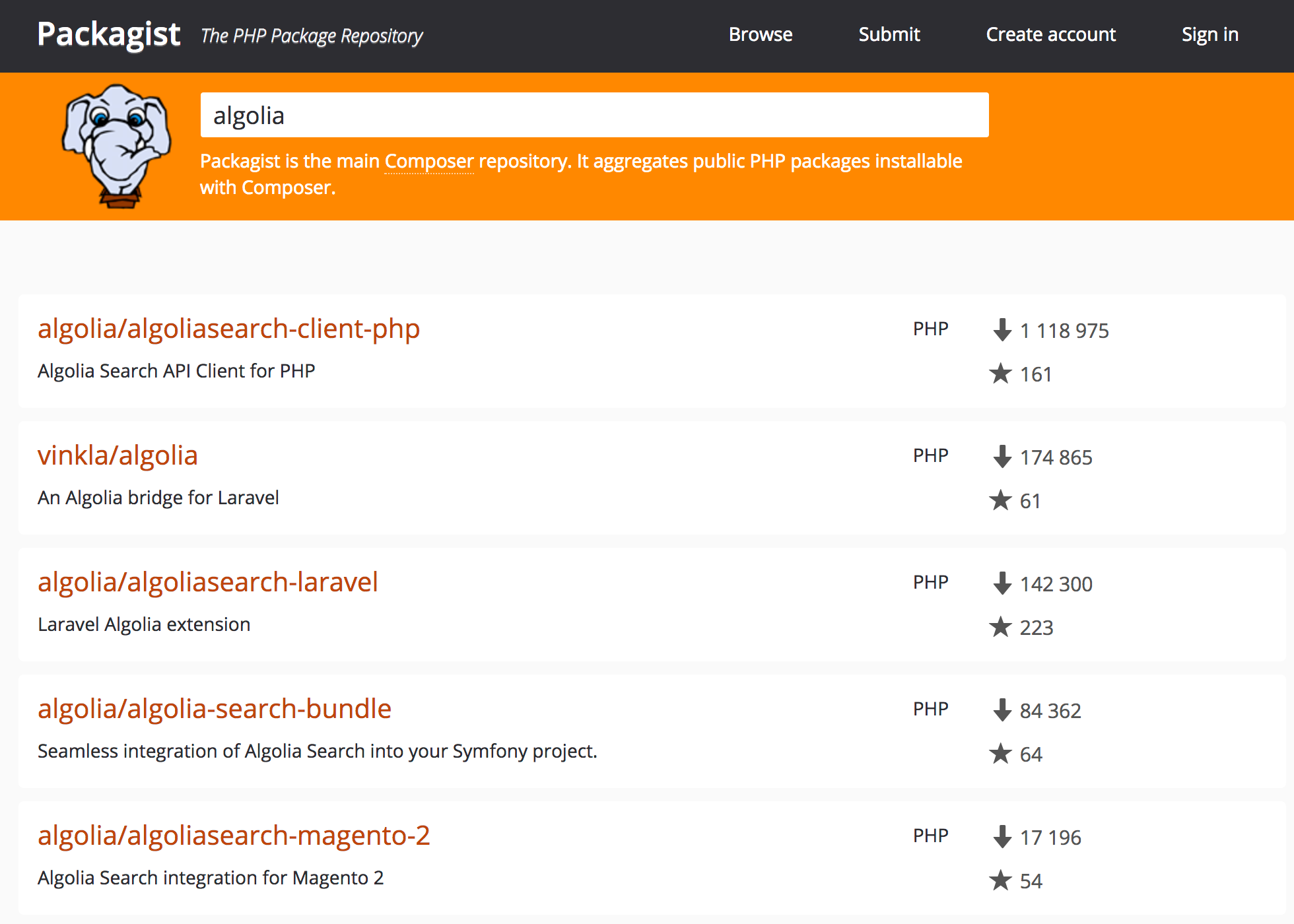
Task: Click star icon beside 161 favorites
Action: [x=1000, y=374]
